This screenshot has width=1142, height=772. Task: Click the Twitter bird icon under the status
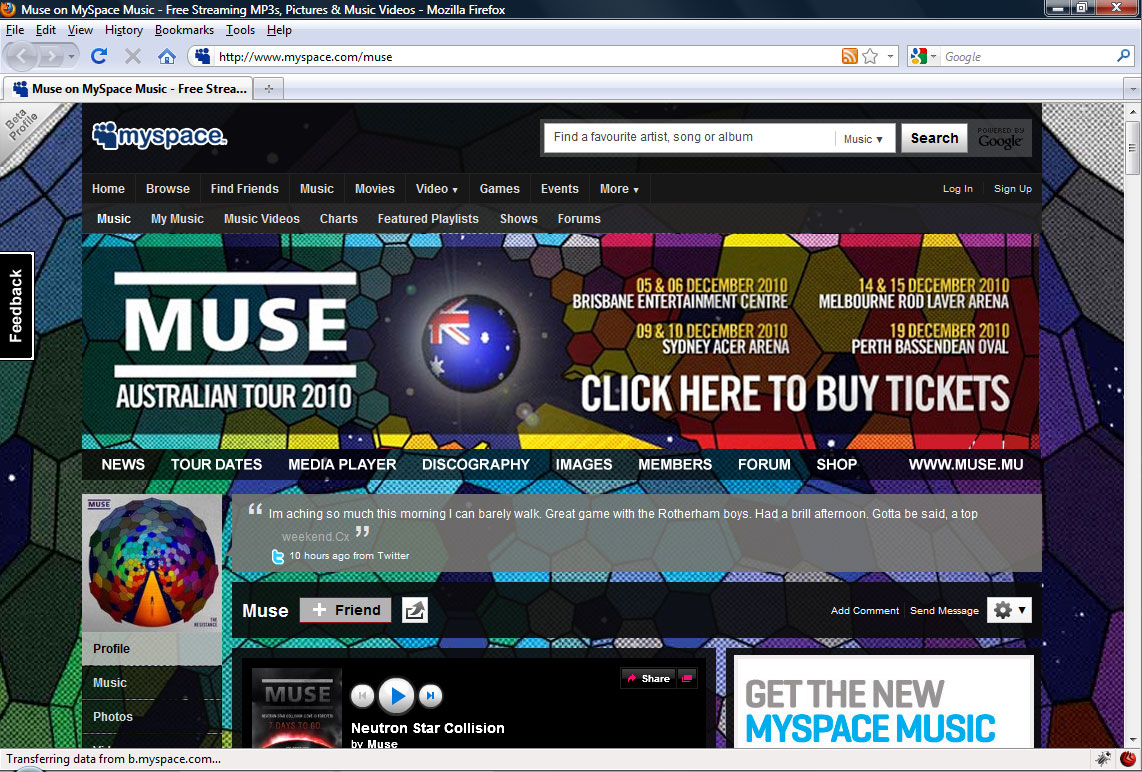(x=277, y=556)
